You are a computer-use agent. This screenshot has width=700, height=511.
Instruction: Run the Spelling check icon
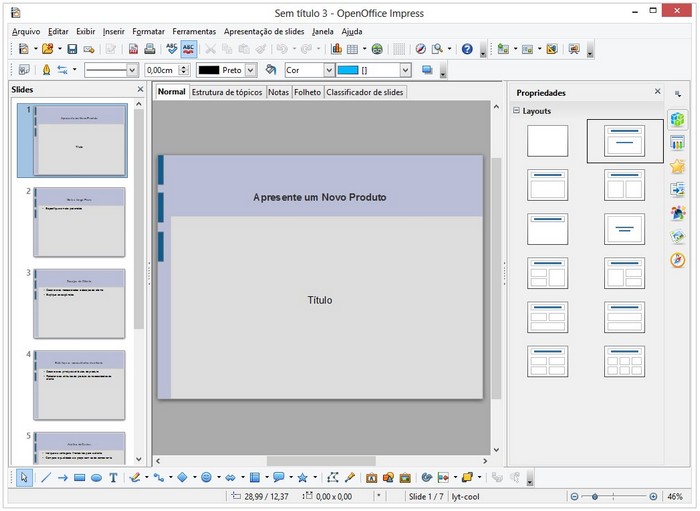[171, 49]
